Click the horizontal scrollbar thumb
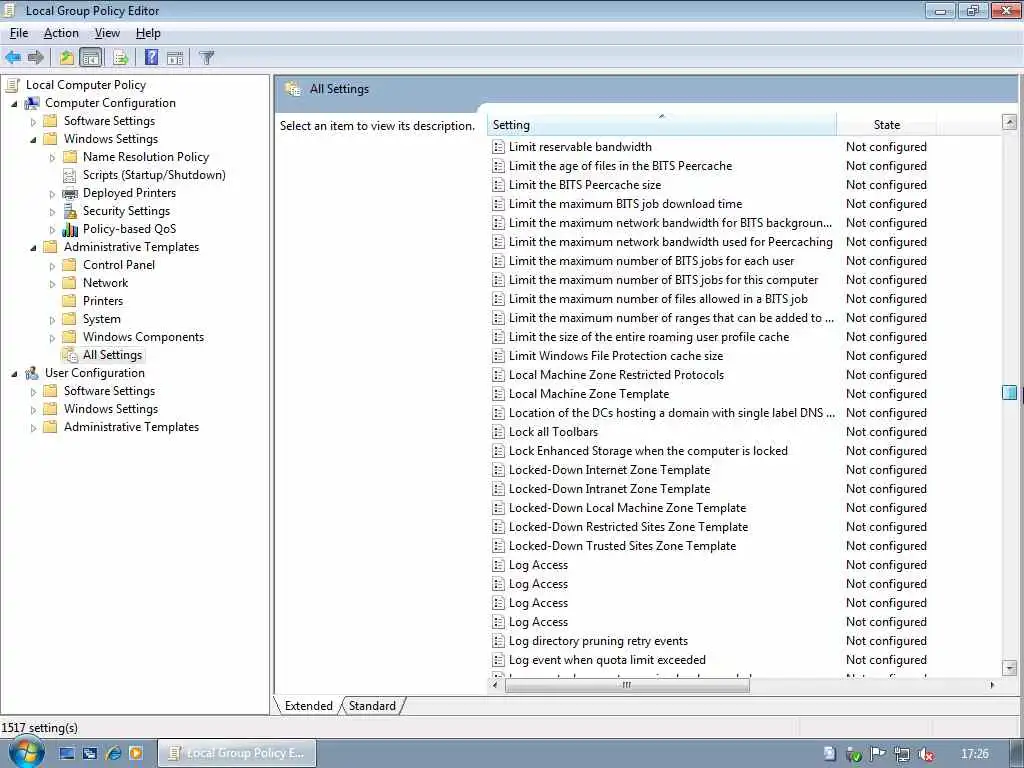Screen dimensions: 1024x768 (627, 685)
